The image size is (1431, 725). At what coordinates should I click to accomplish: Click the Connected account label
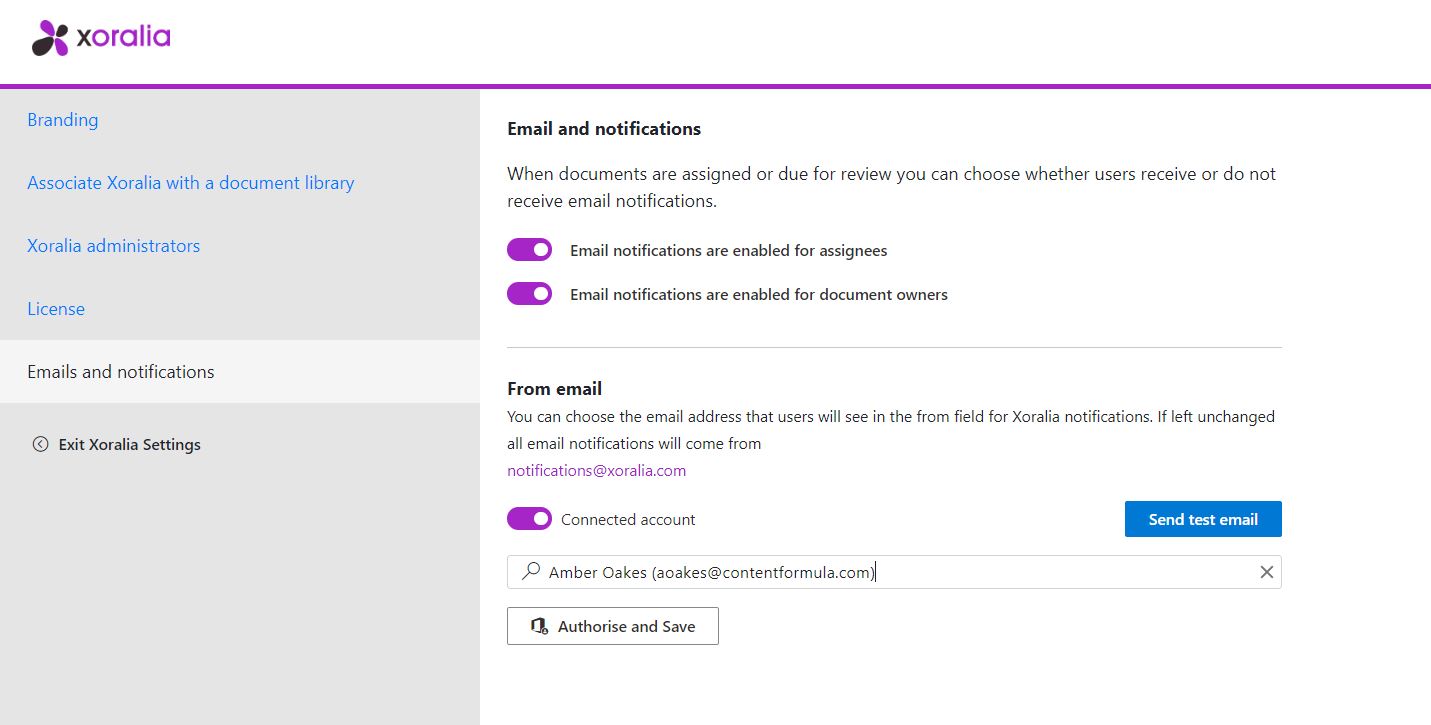click(x=628, y=520)
